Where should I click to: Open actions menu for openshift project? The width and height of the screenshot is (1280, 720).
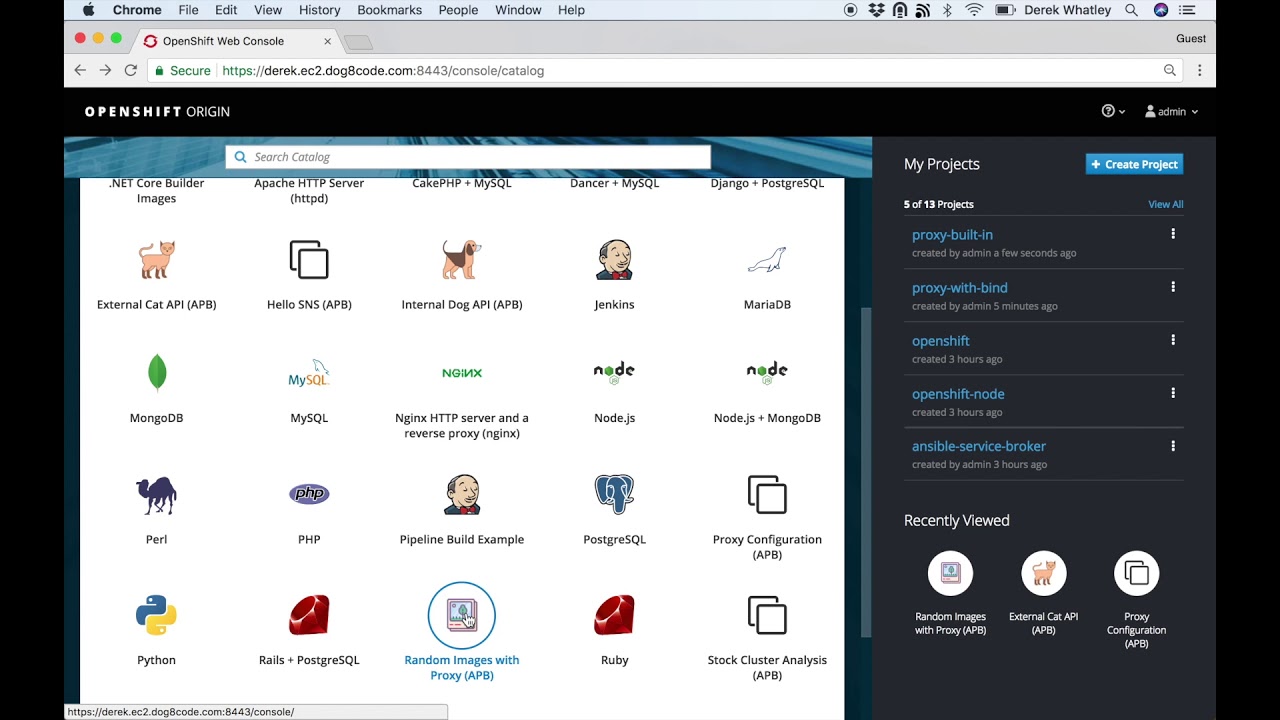click(x=1173, y=340)
